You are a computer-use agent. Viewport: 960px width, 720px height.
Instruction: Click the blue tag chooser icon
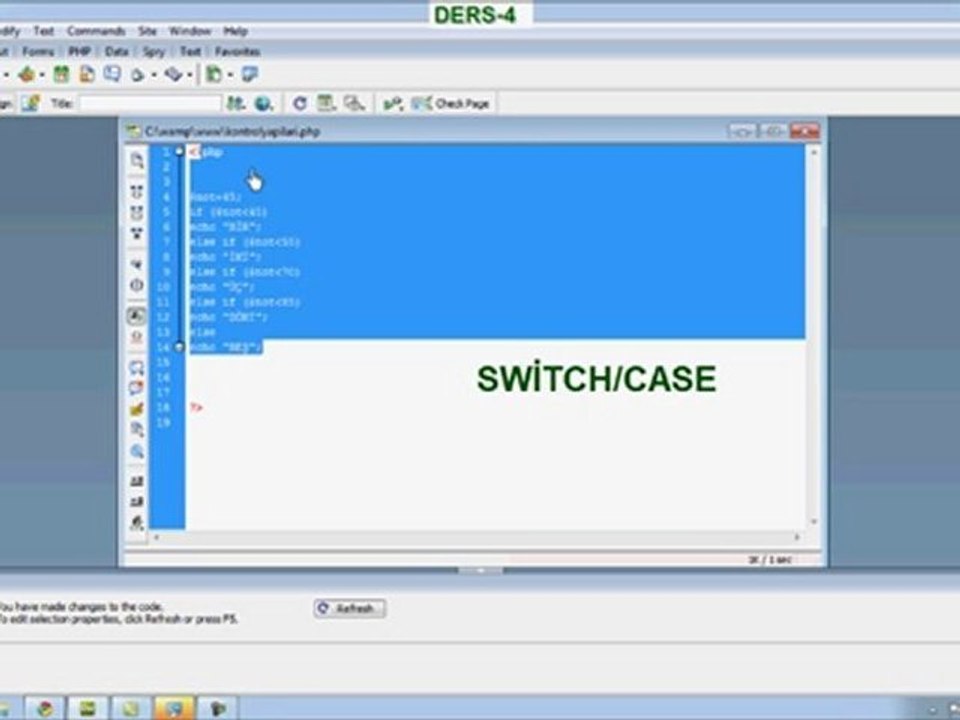(250, 75)
